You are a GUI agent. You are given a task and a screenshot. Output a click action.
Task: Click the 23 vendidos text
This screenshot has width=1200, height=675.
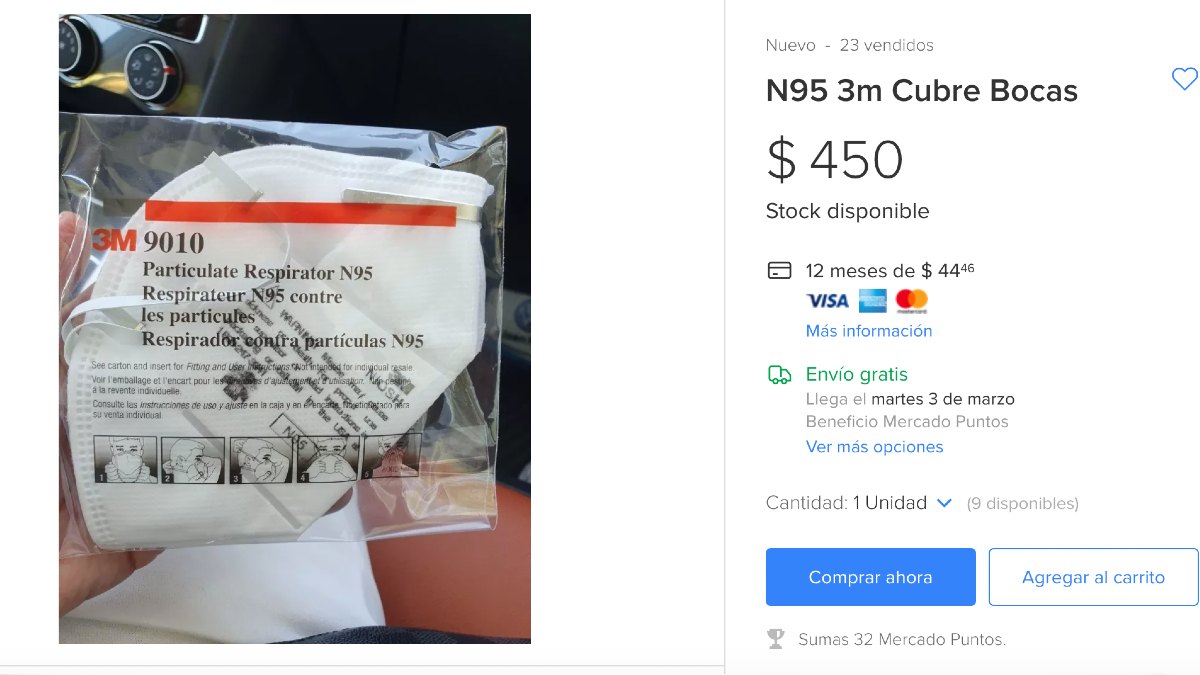click(x=887, y=45)
